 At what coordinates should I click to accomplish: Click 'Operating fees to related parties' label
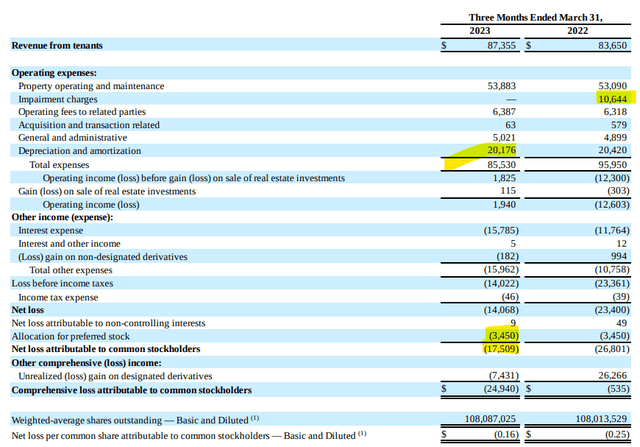(x=82, y=112)
